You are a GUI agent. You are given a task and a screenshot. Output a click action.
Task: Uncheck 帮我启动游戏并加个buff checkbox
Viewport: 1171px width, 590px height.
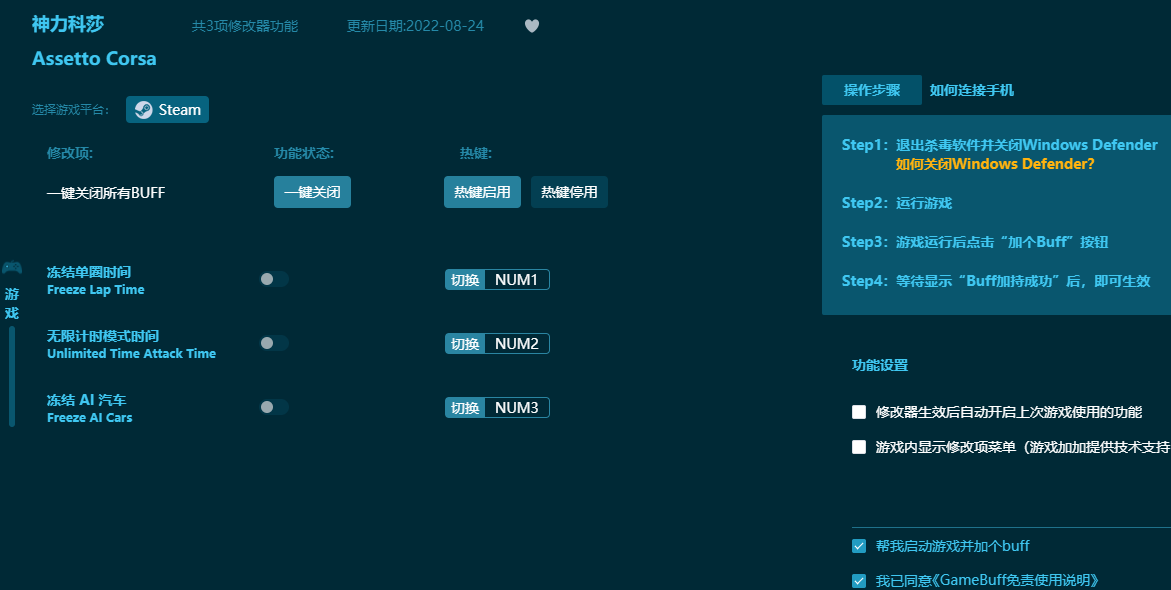click(x=859, y=546)
